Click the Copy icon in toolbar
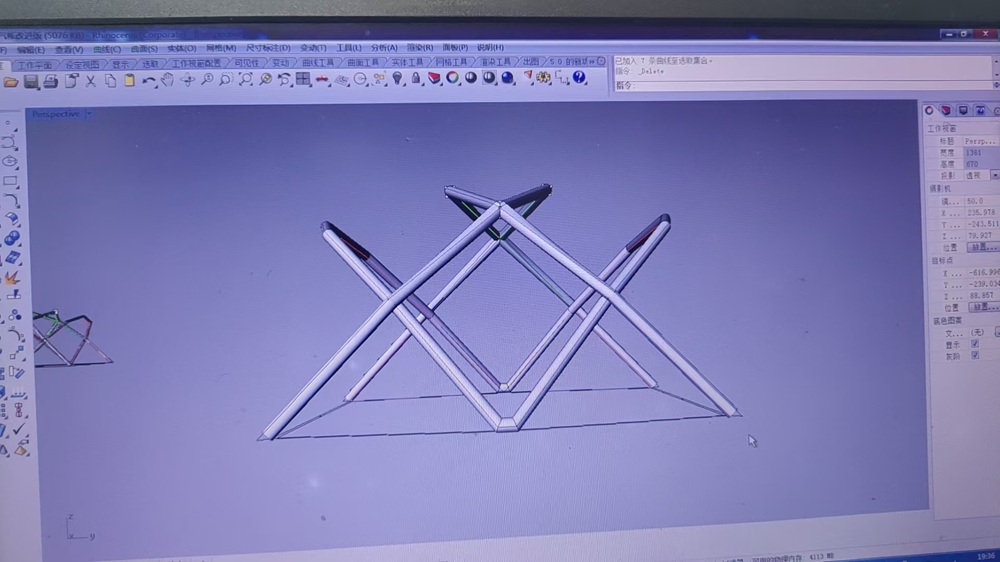 pos(110,80)
